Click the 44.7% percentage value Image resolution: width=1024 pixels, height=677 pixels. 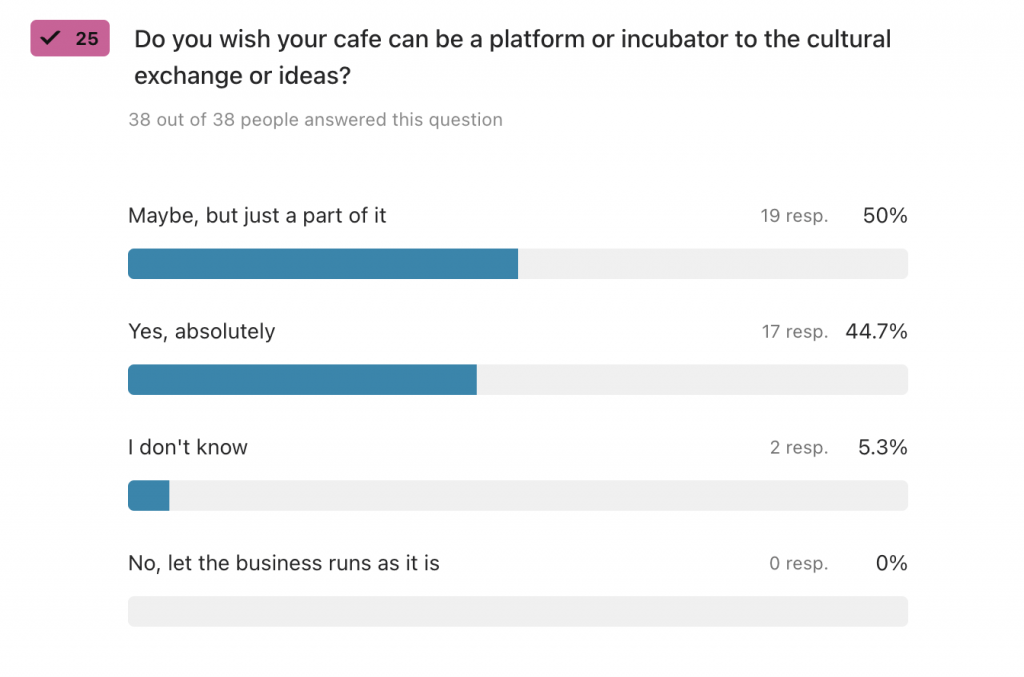(876, 332)
